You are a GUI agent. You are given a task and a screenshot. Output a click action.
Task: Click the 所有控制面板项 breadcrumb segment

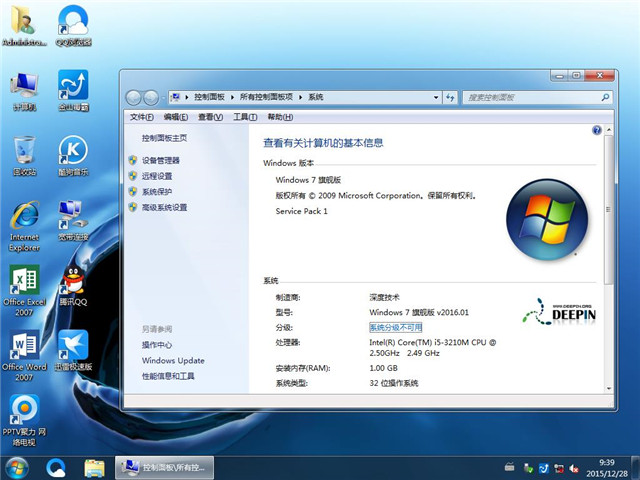point(266,97)
